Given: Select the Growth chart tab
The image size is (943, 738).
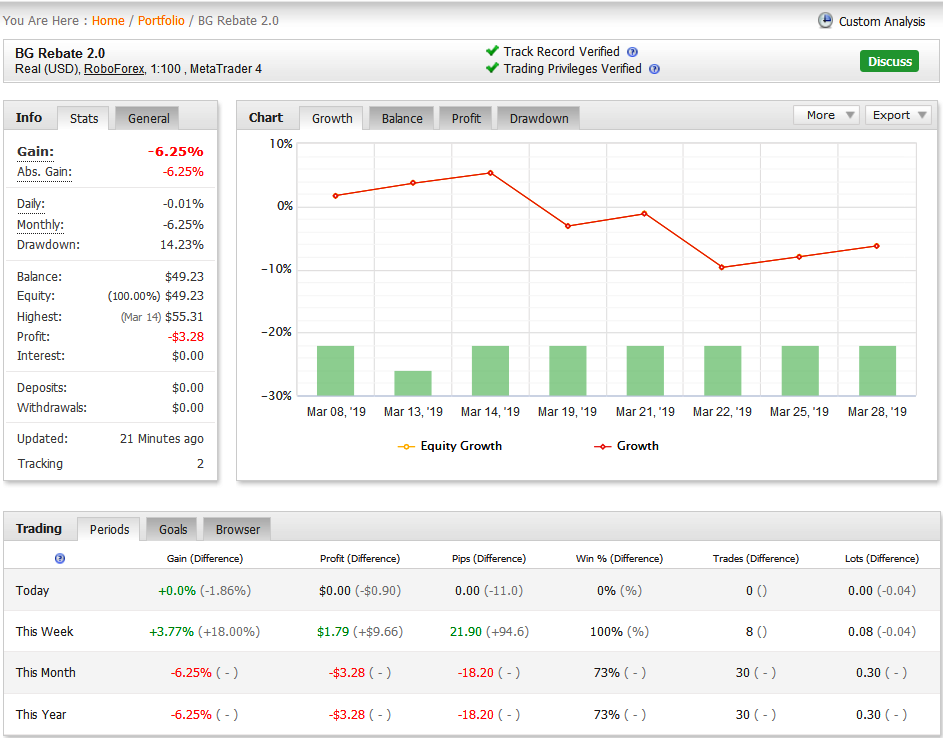Looking at the screenshot, I should 331,118.
